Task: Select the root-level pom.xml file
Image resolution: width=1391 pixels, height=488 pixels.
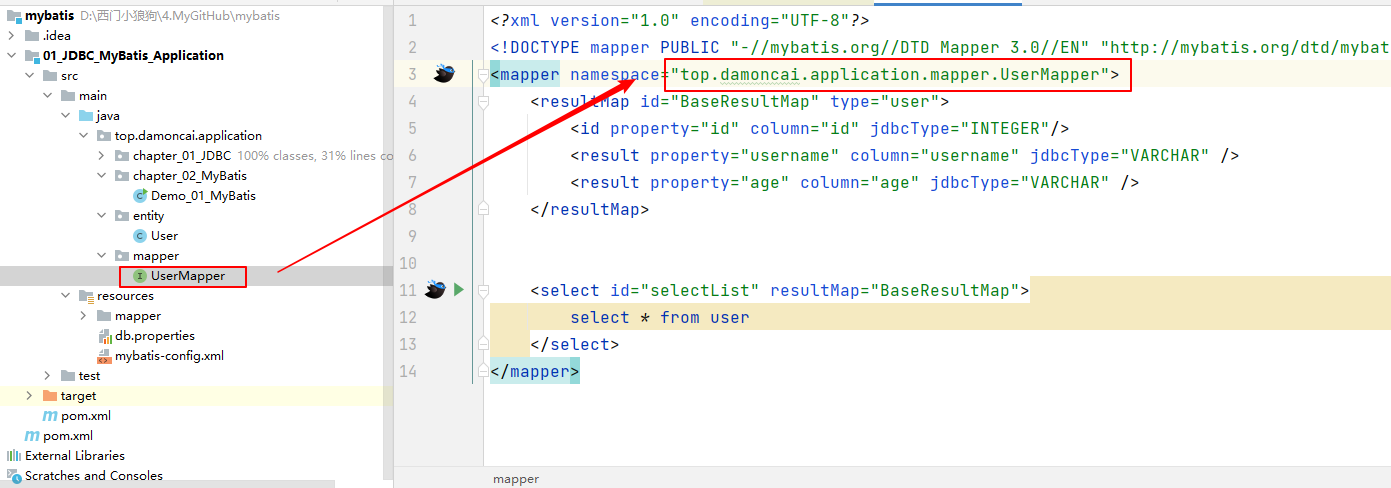Action: pyautogui.click(x=68, y=436)
